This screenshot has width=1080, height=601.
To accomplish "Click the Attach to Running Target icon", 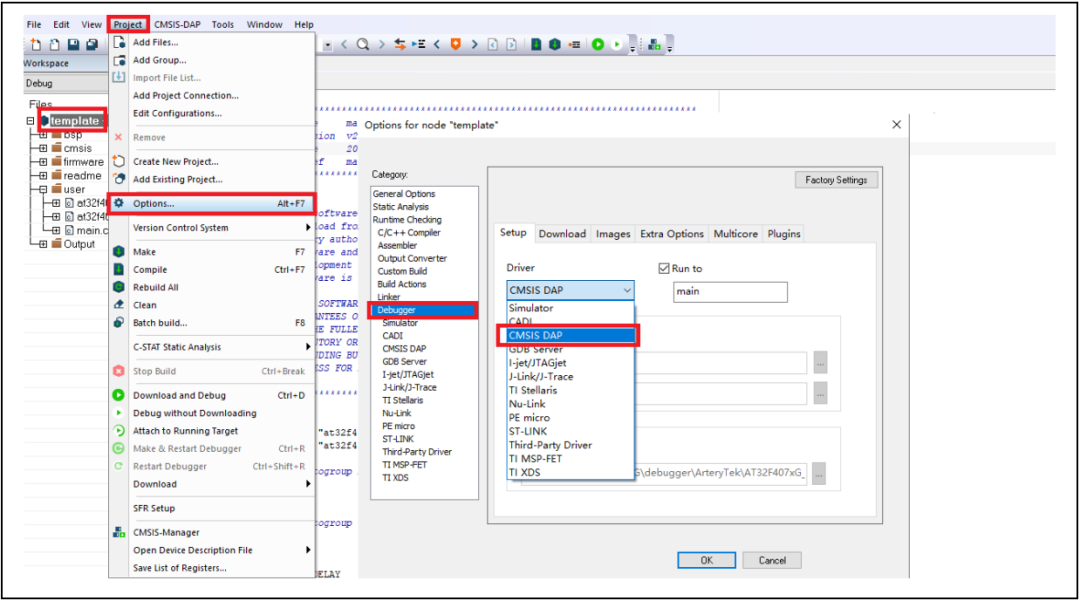I will pyautogui.click(x=118, y=430).
